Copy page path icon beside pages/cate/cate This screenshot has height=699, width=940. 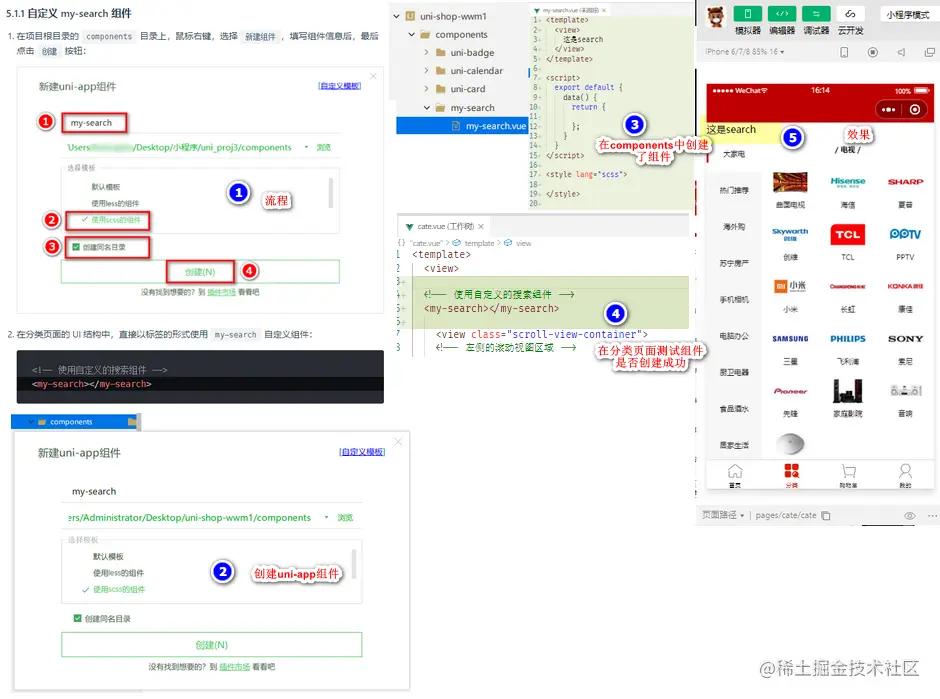coord(825,516)
